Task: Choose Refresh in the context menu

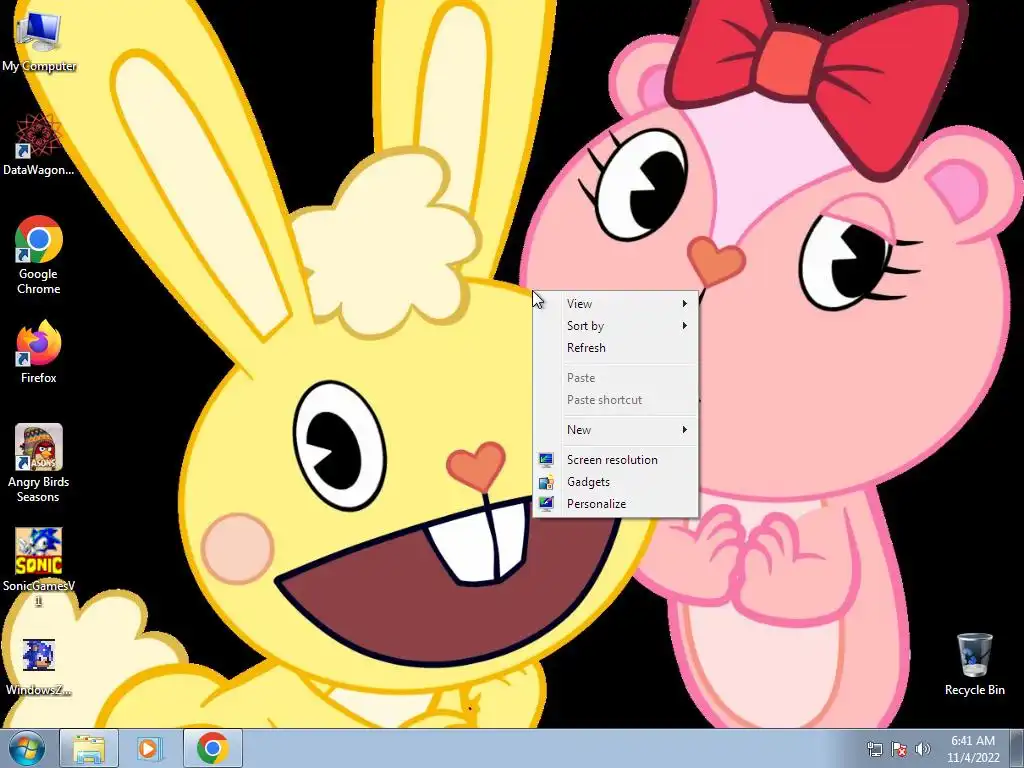Action: pos(616,348)
